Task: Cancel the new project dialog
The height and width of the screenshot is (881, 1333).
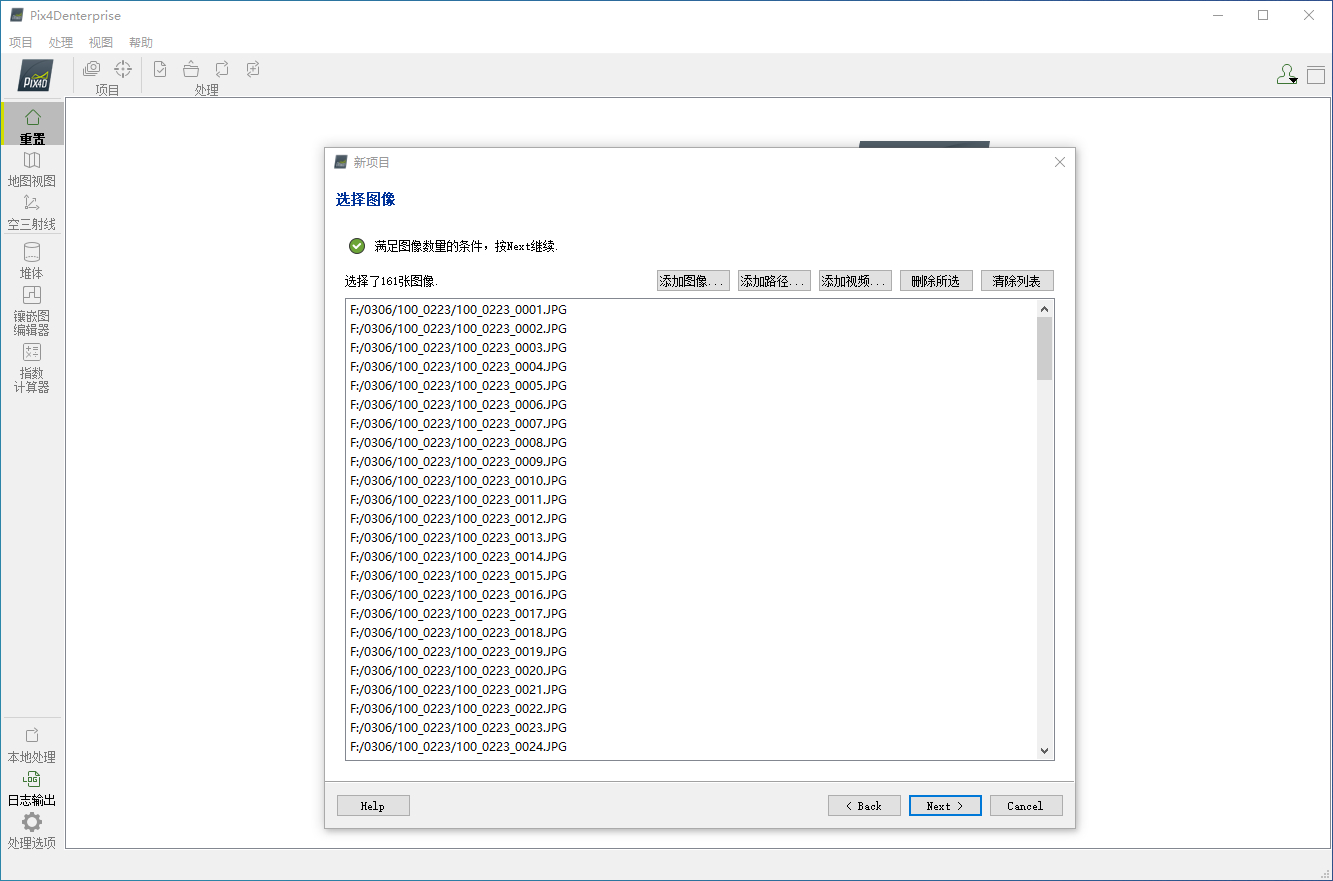Action: tap(1026, 806)
